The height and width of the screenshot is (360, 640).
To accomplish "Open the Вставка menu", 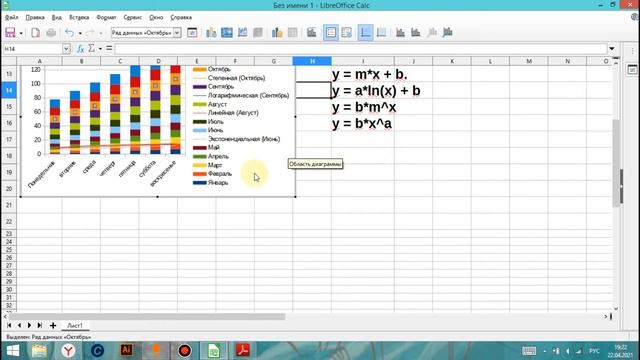I will pos(79,18).
